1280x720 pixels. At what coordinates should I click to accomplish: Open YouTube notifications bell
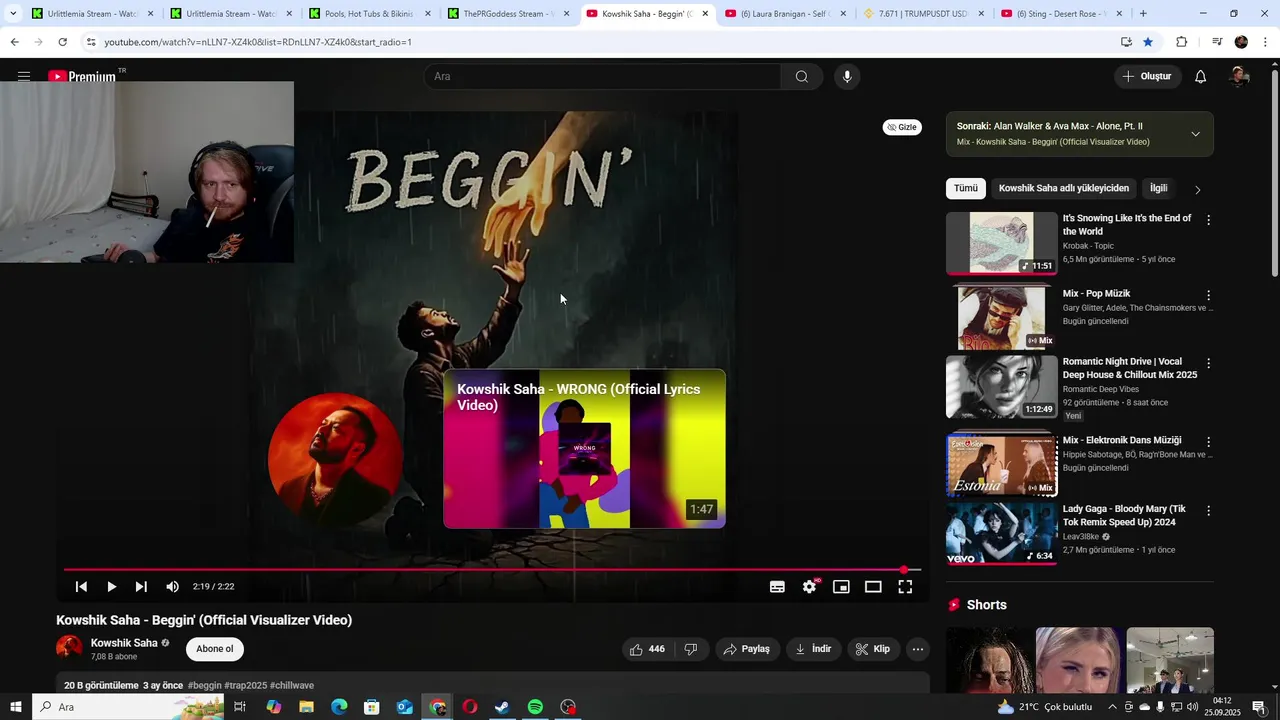tap(1201, 76)
